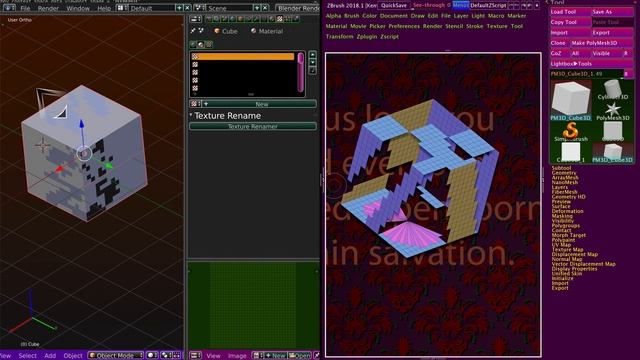
Task: Click Load Tool in ZBrush Tool palette
Action: click(571, 12)
